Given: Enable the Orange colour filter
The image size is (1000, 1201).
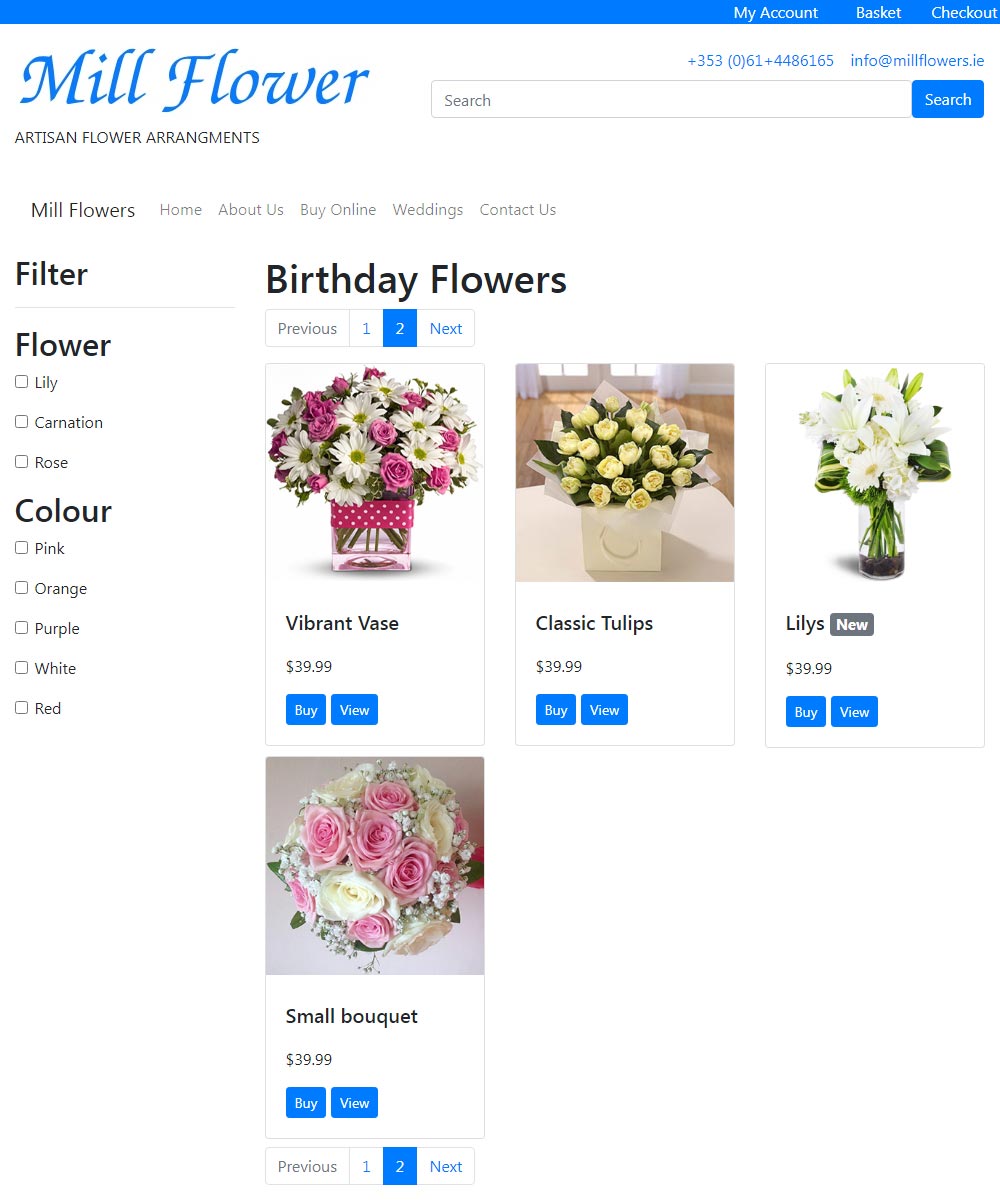Looking at the screenshot, I should 21,588.
